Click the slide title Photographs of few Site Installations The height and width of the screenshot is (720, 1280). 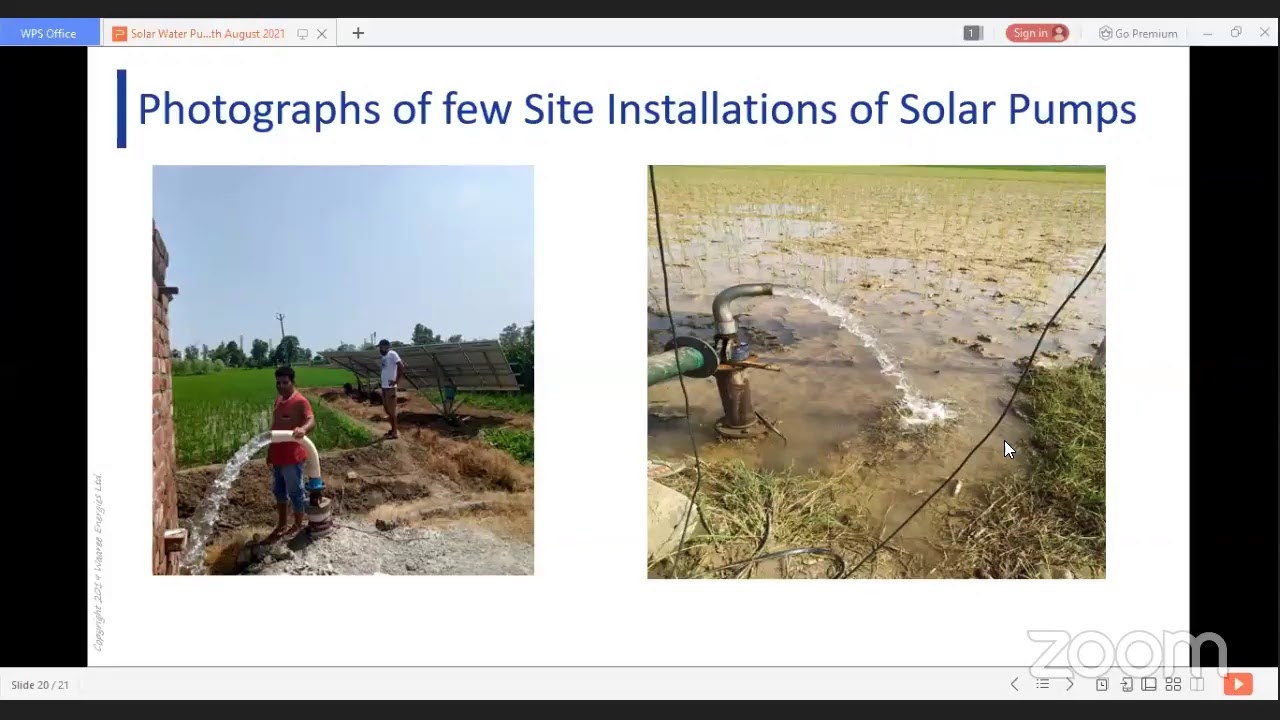636,109
